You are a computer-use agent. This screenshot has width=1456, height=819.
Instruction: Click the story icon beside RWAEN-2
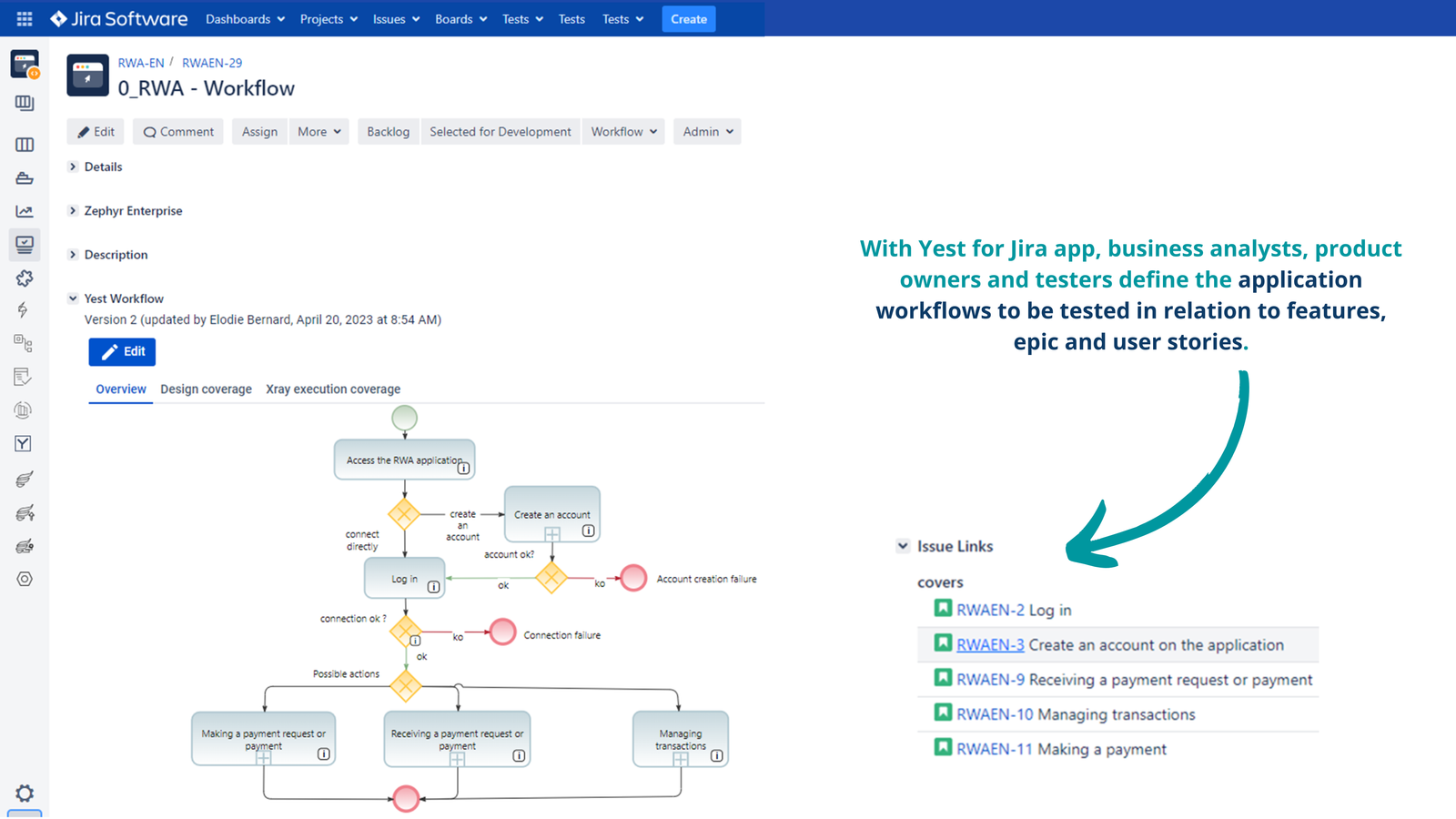[x=944, y=608]
